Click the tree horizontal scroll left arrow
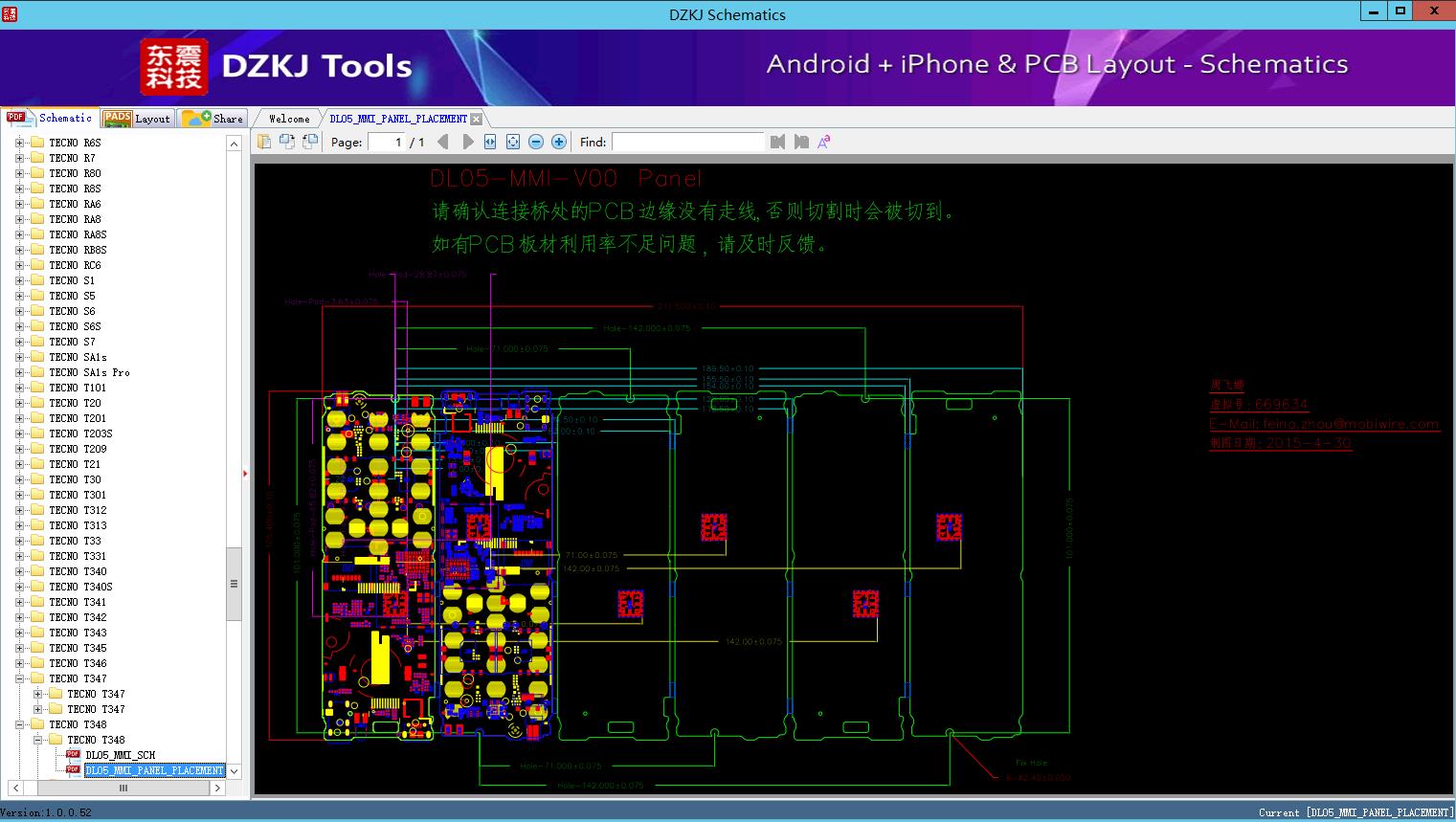The width and height of the screenshot is (1456, 822). click(x=14, y=789)
